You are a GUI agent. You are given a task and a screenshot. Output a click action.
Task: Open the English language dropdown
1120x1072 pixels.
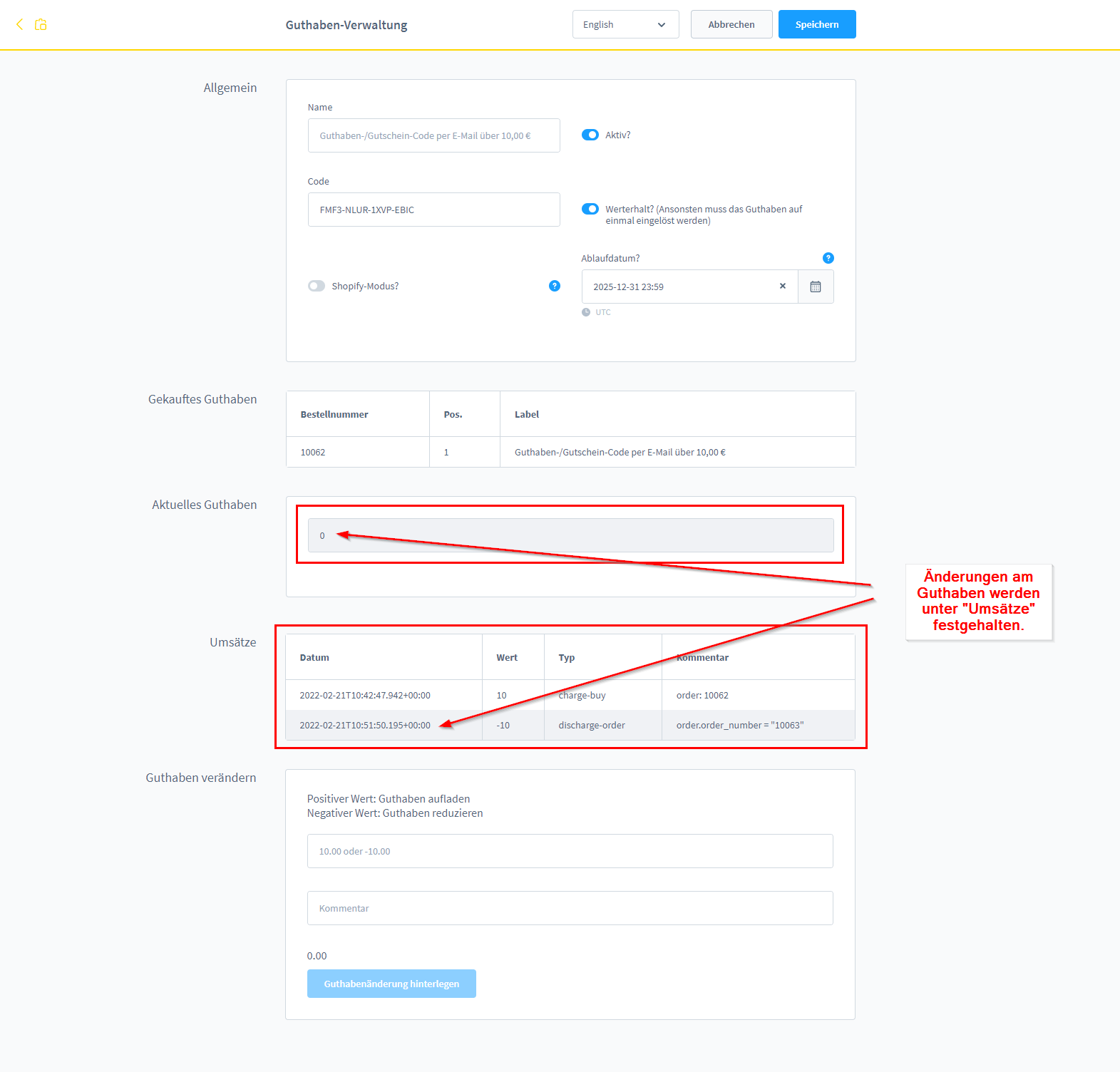[625, 24]
